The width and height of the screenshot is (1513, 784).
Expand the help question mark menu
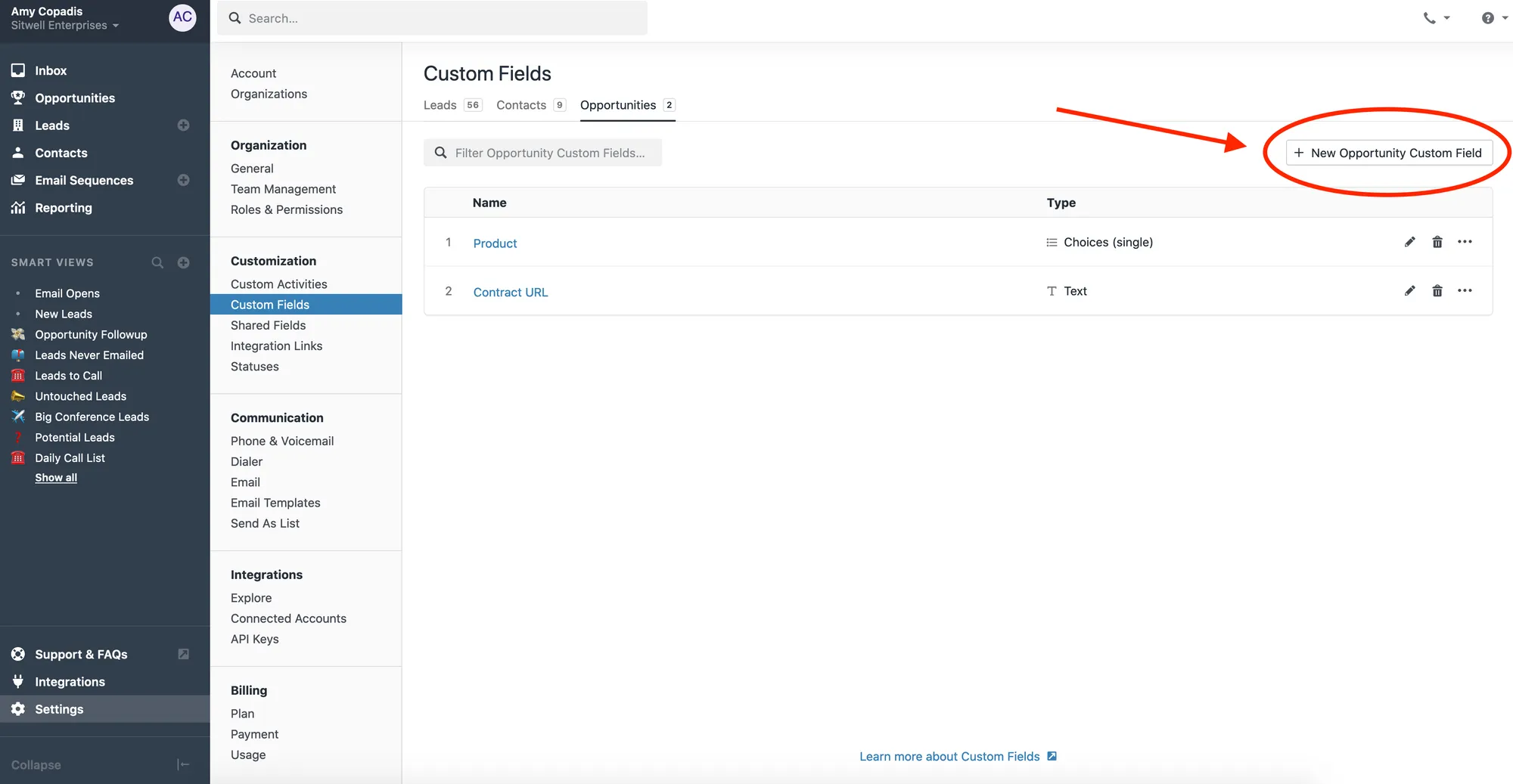(1494, 18)
